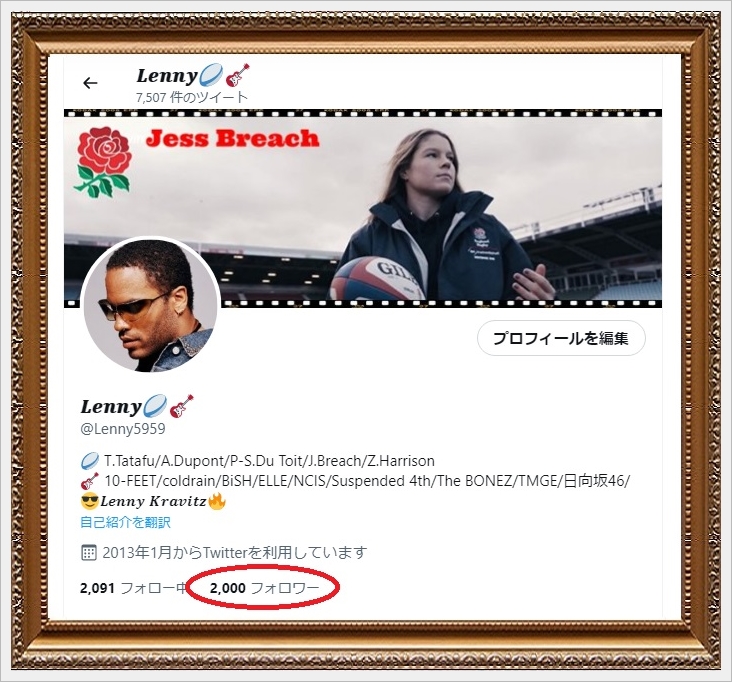
Task: Click the fire emoji after Lenny Kravitz
Action: coord(217,501)
